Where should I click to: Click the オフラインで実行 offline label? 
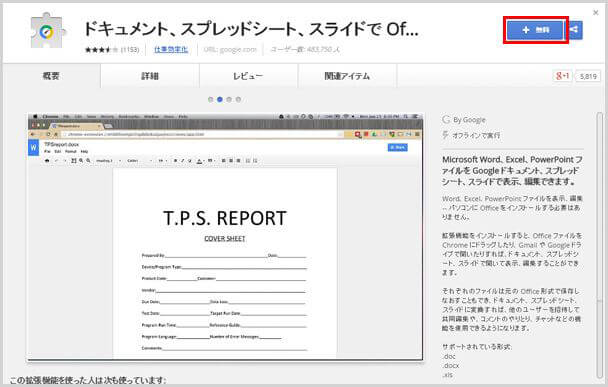point(472,135)
